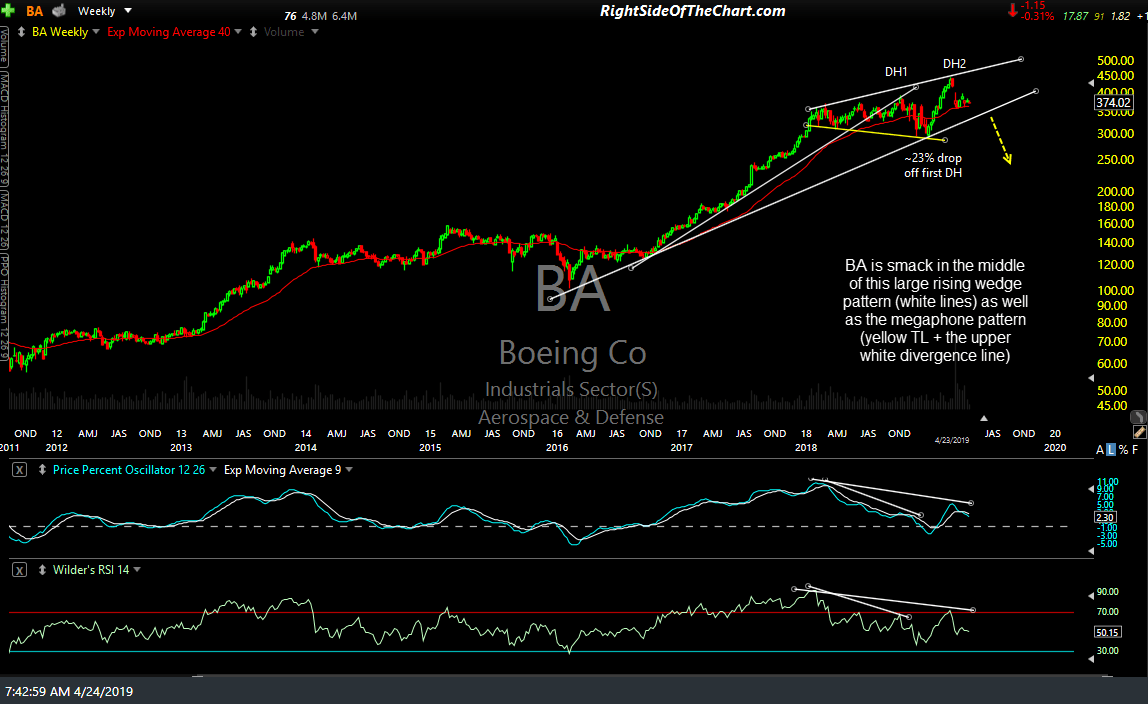
Task: Remove the Price Percent Oscillator panel via X
Action: [19, 469]
